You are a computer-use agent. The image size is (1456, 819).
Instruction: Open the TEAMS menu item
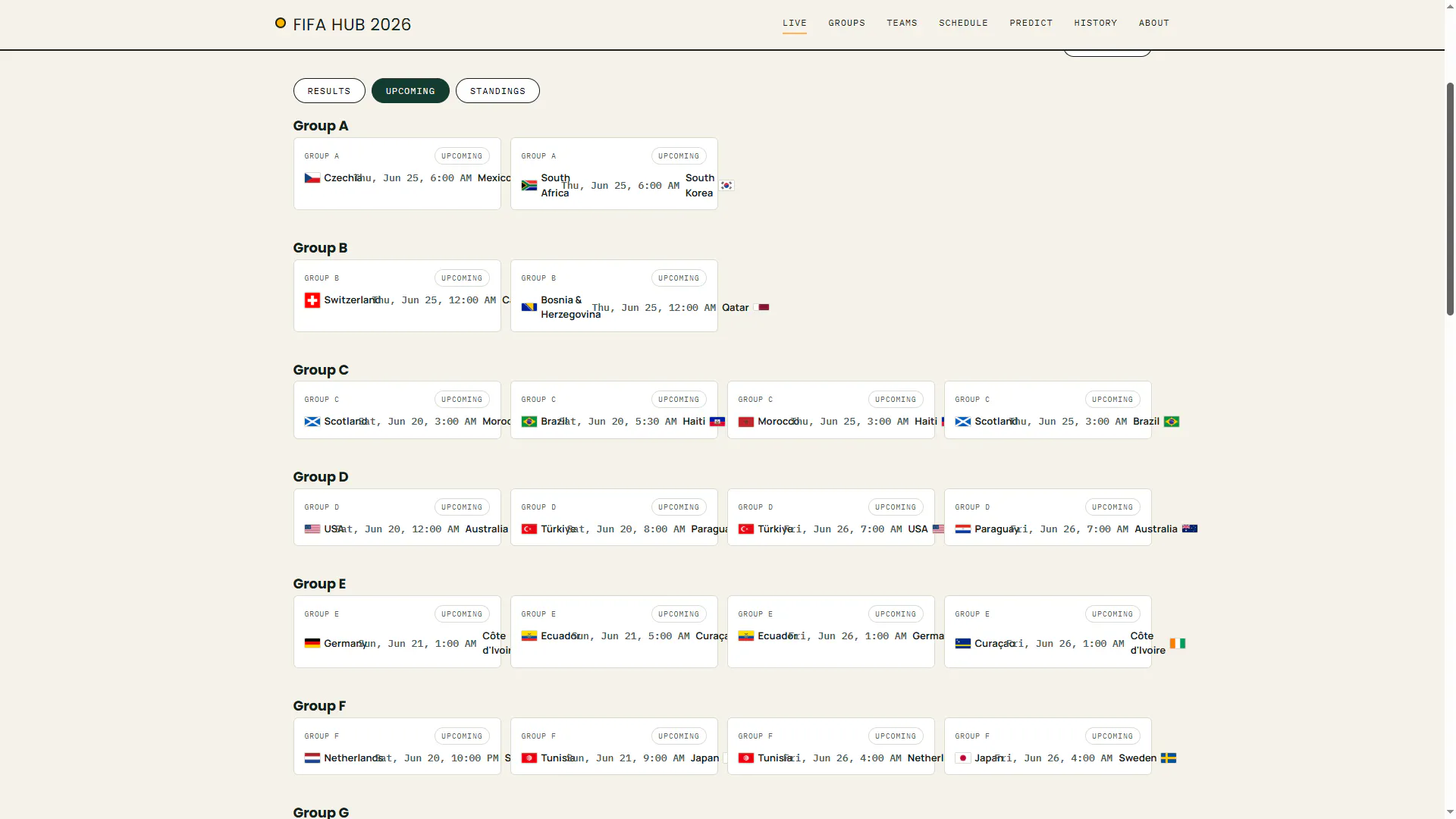902,23
